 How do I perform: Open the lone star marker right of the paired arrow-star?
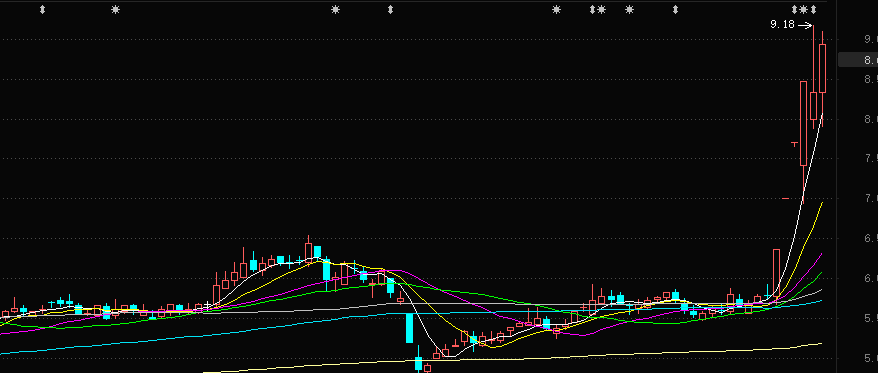click(x=629, y=10)
